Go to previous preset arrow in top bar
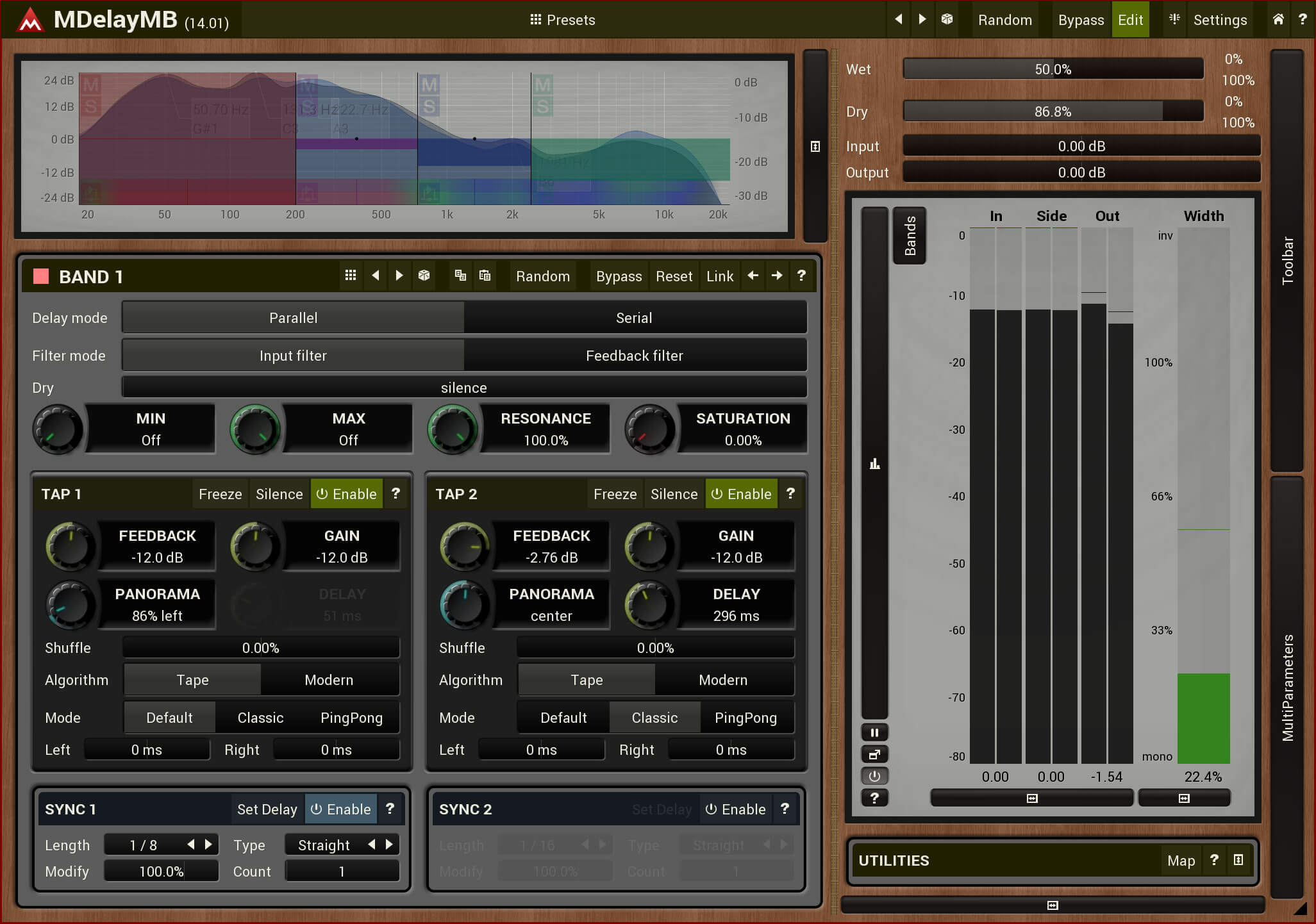The width and height of the screenshot is (1316, 924). click(x=899, y=19)
